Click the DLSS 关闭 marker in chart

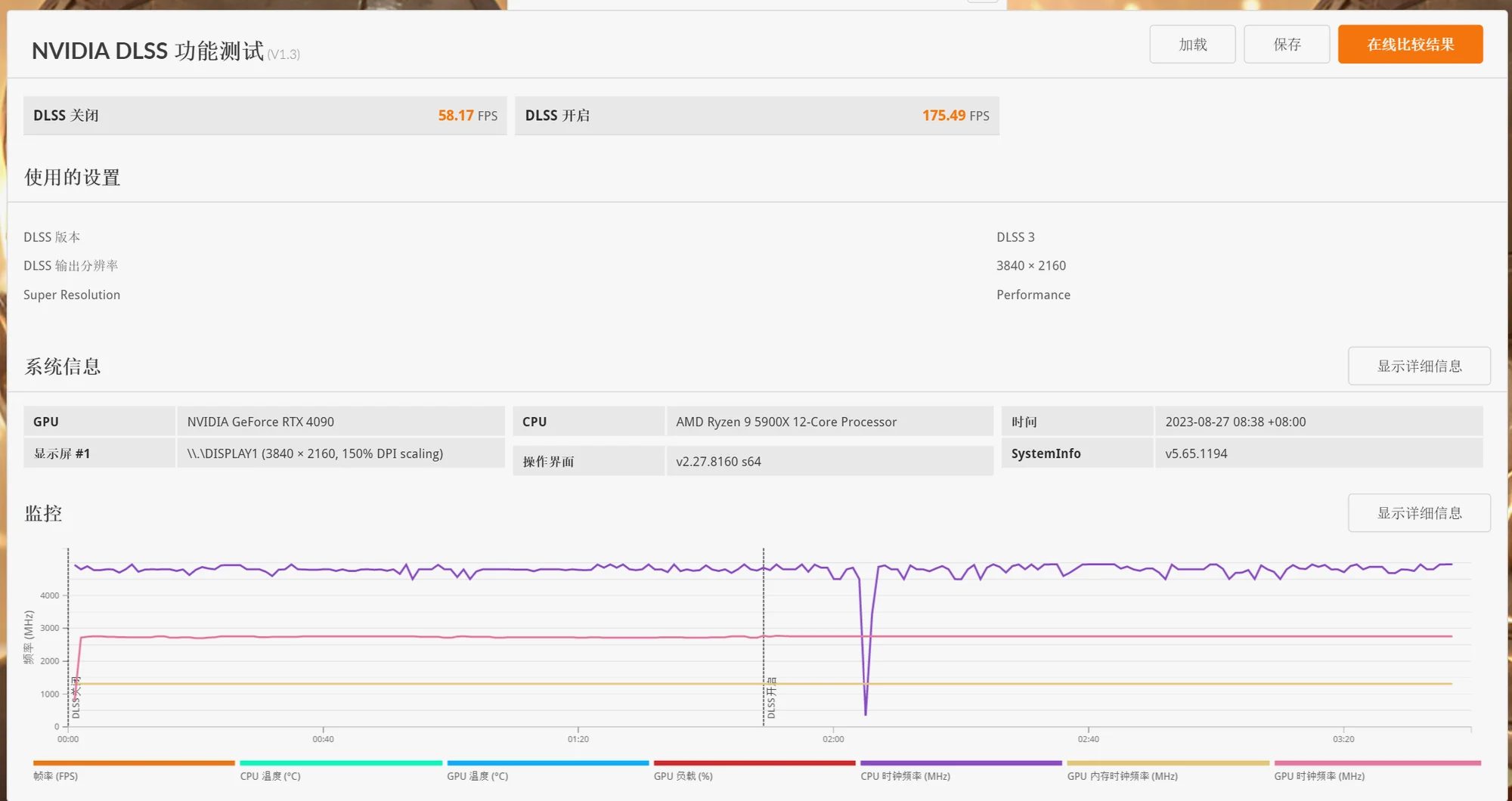[x=76, y=697]
